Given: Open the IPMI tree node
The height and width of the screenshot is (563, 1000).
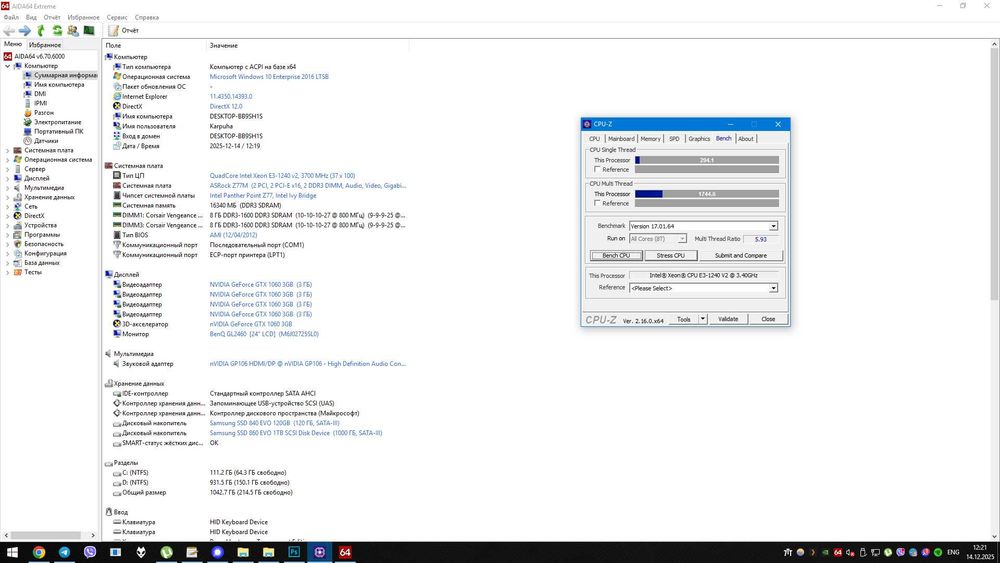Looking at the screenshot, I should pyautogui.click(x=40, y=103).
